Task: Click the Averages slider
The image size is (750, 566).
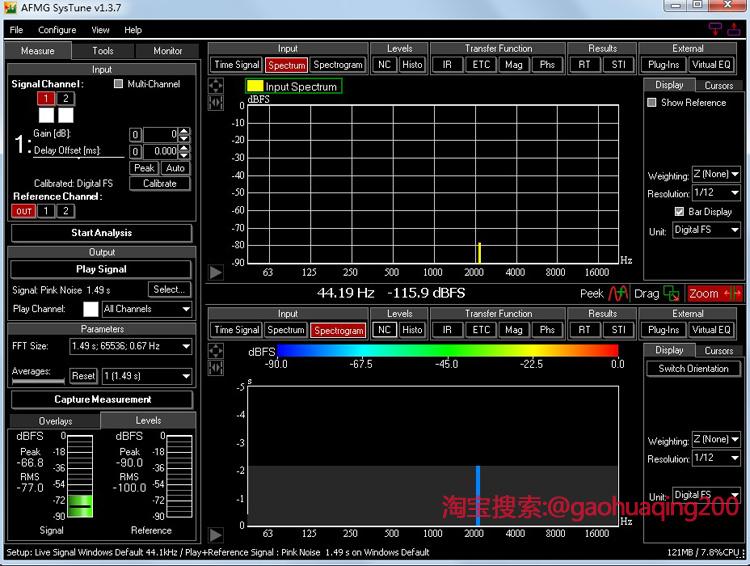Action: pos(37,380)
